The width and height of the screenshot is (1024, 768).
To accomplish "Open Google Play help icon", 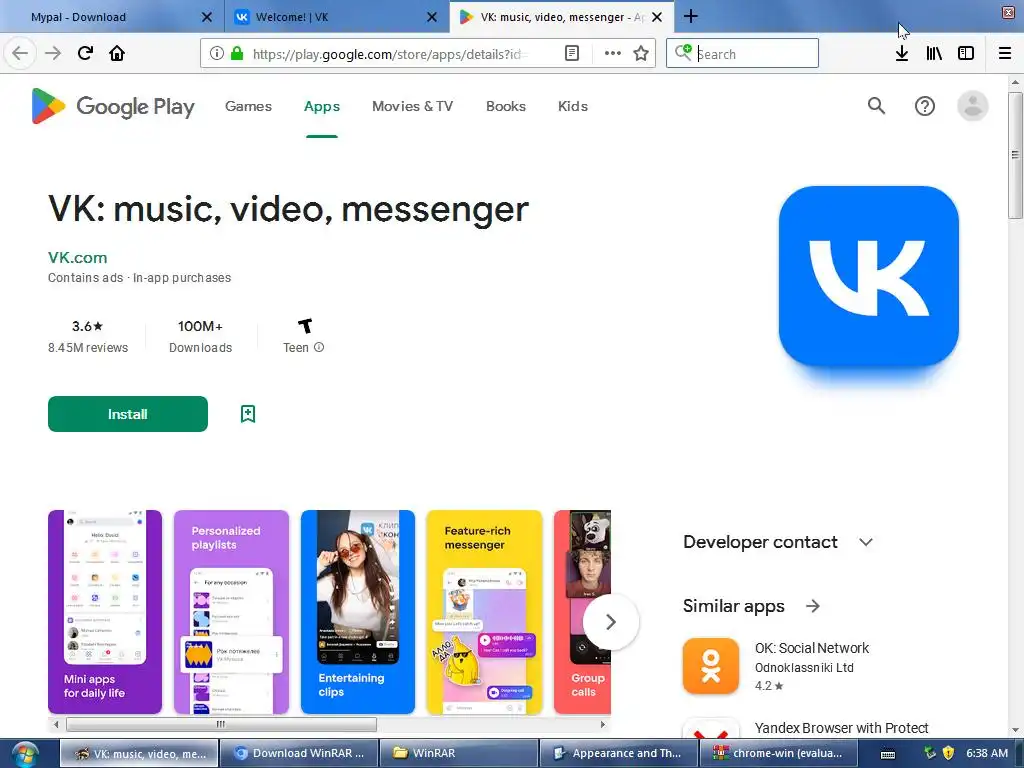I will (x=925, y=106).
